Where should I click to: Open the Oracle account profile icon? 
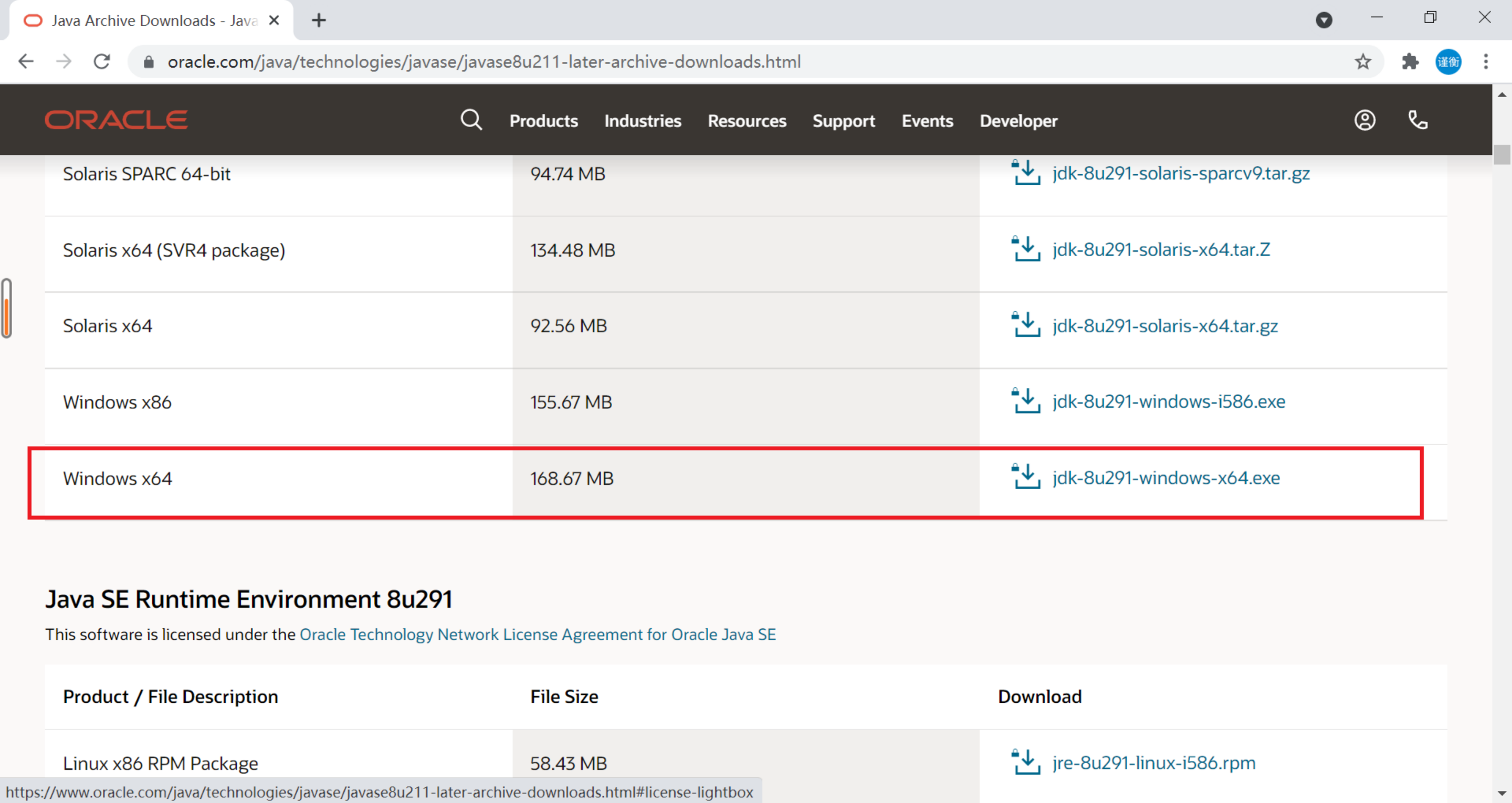tap(1364, 120)
